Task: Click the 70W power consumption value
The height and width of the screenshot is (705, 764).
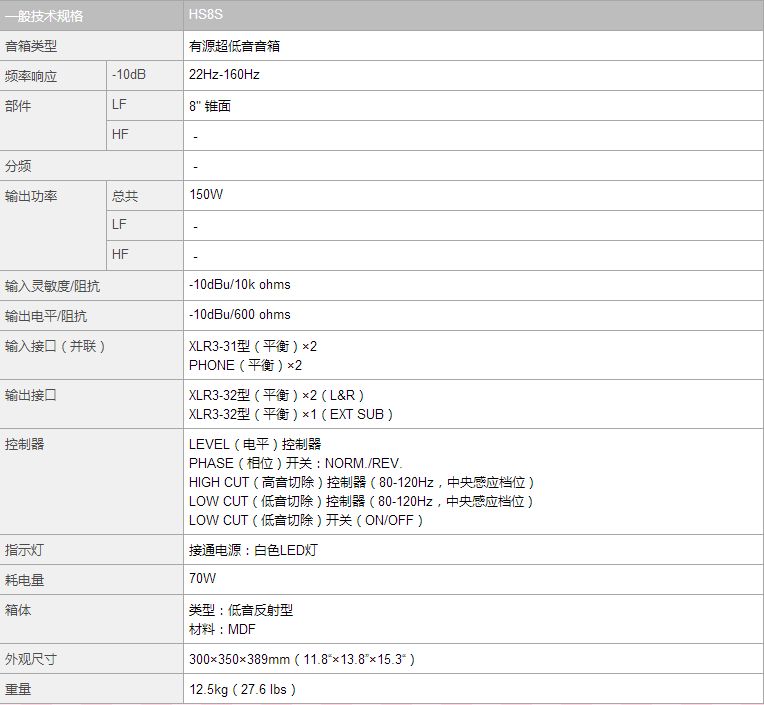Action: tap(202, 578)
